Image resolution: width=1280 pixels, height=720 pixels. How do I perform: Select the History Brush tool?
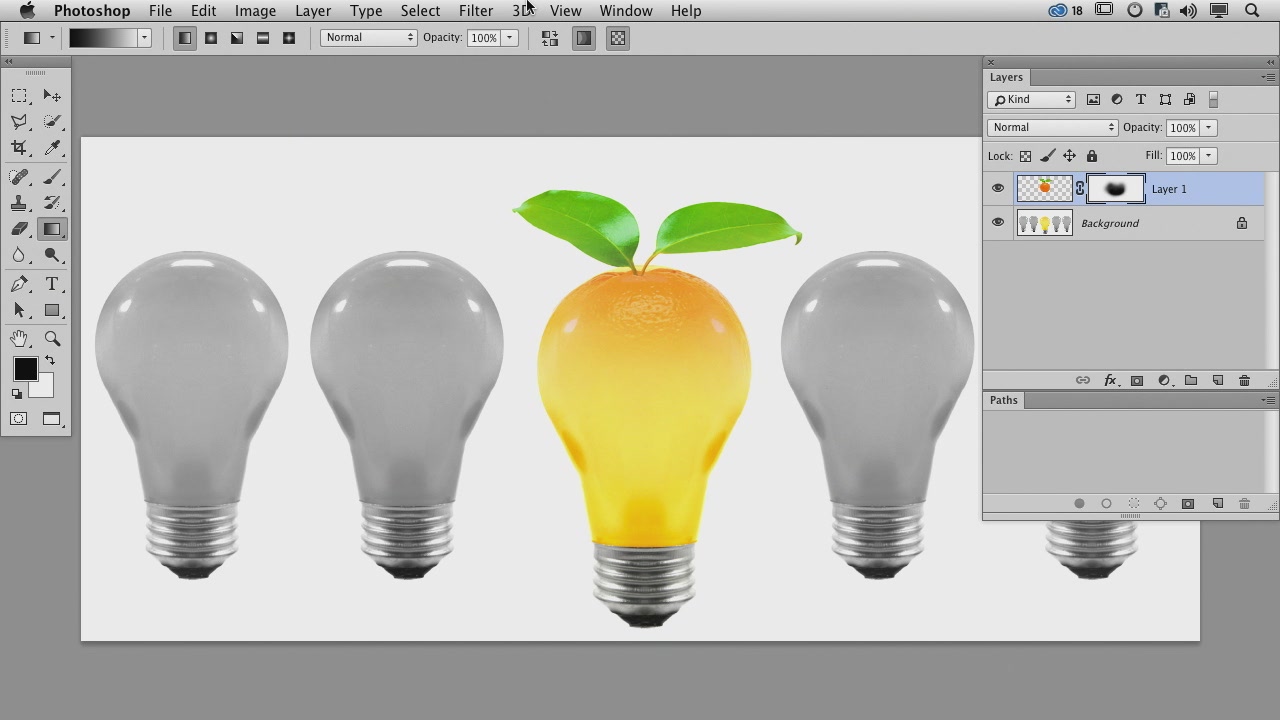click(52, 203)
